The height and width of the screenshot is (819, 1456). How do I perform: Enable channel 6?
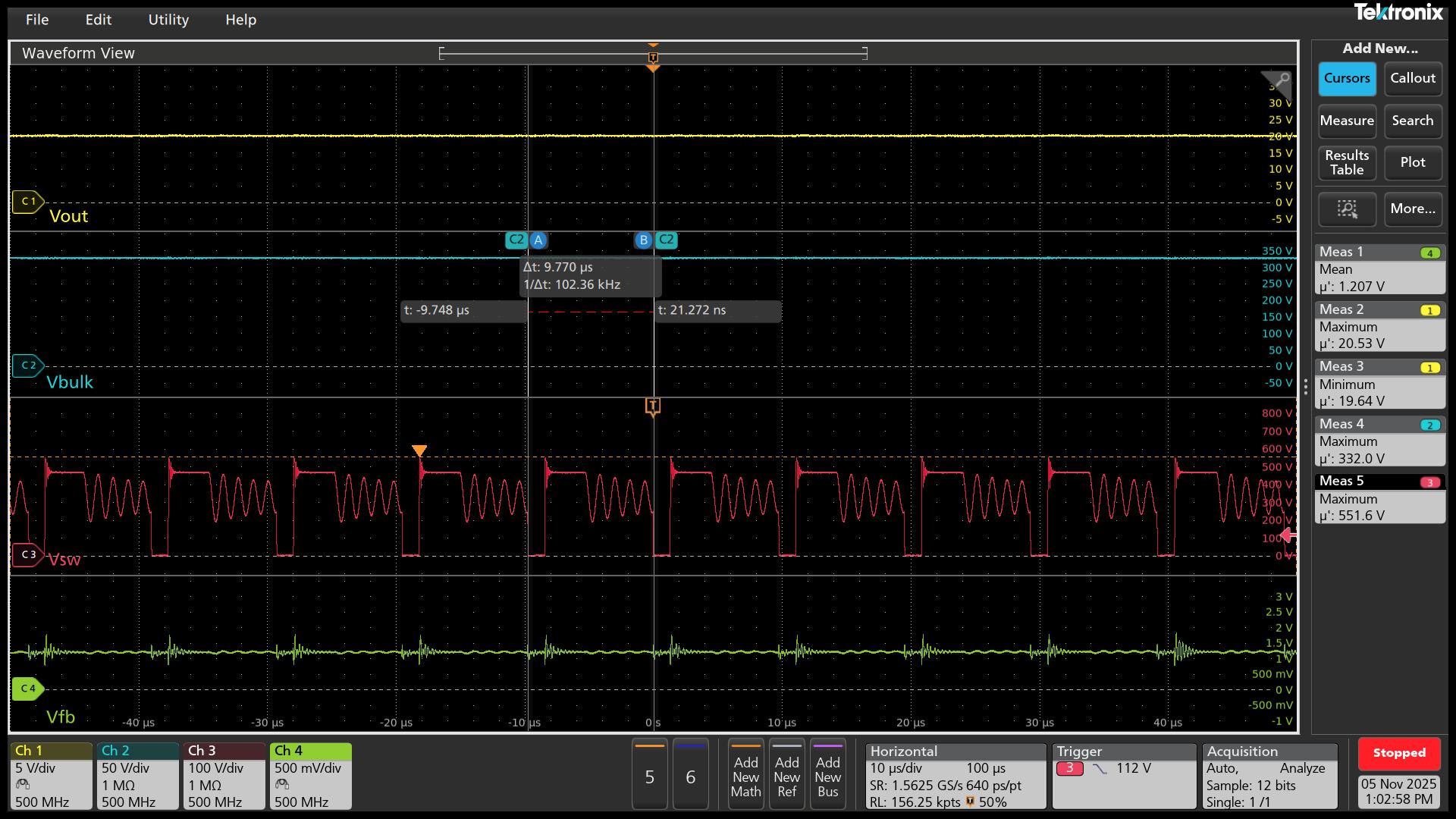[x=690, y=774]
